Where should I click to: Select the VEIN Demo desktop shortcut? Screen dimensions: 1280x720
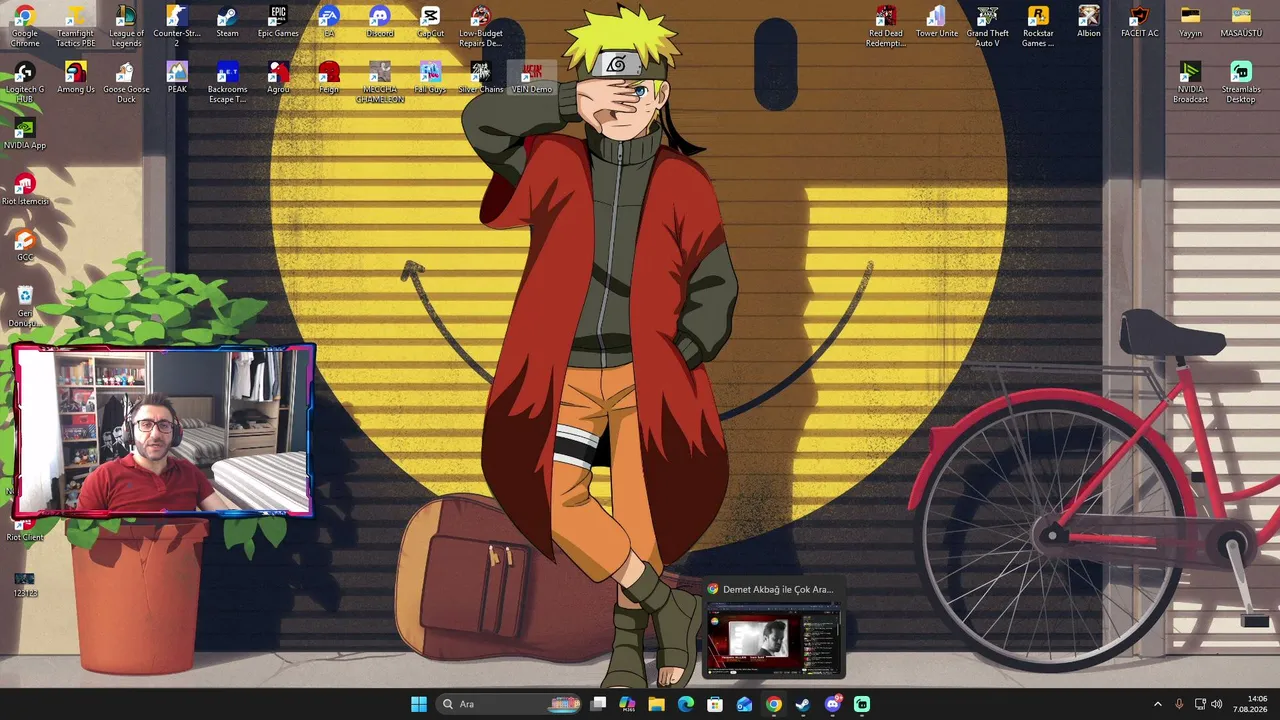(532, 78)
